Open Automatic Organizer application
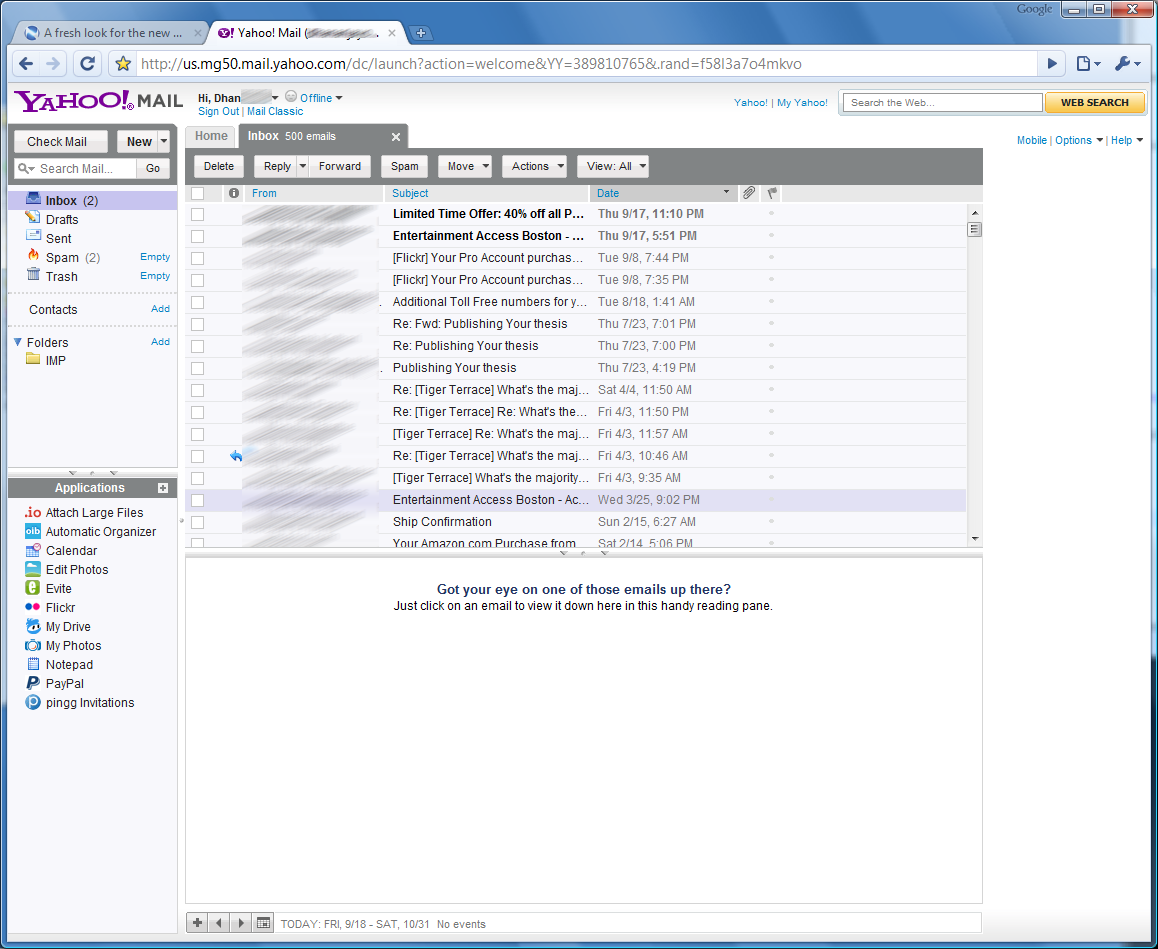The image size is (1158, 949). pyautogui.click(x=90, y=532)
